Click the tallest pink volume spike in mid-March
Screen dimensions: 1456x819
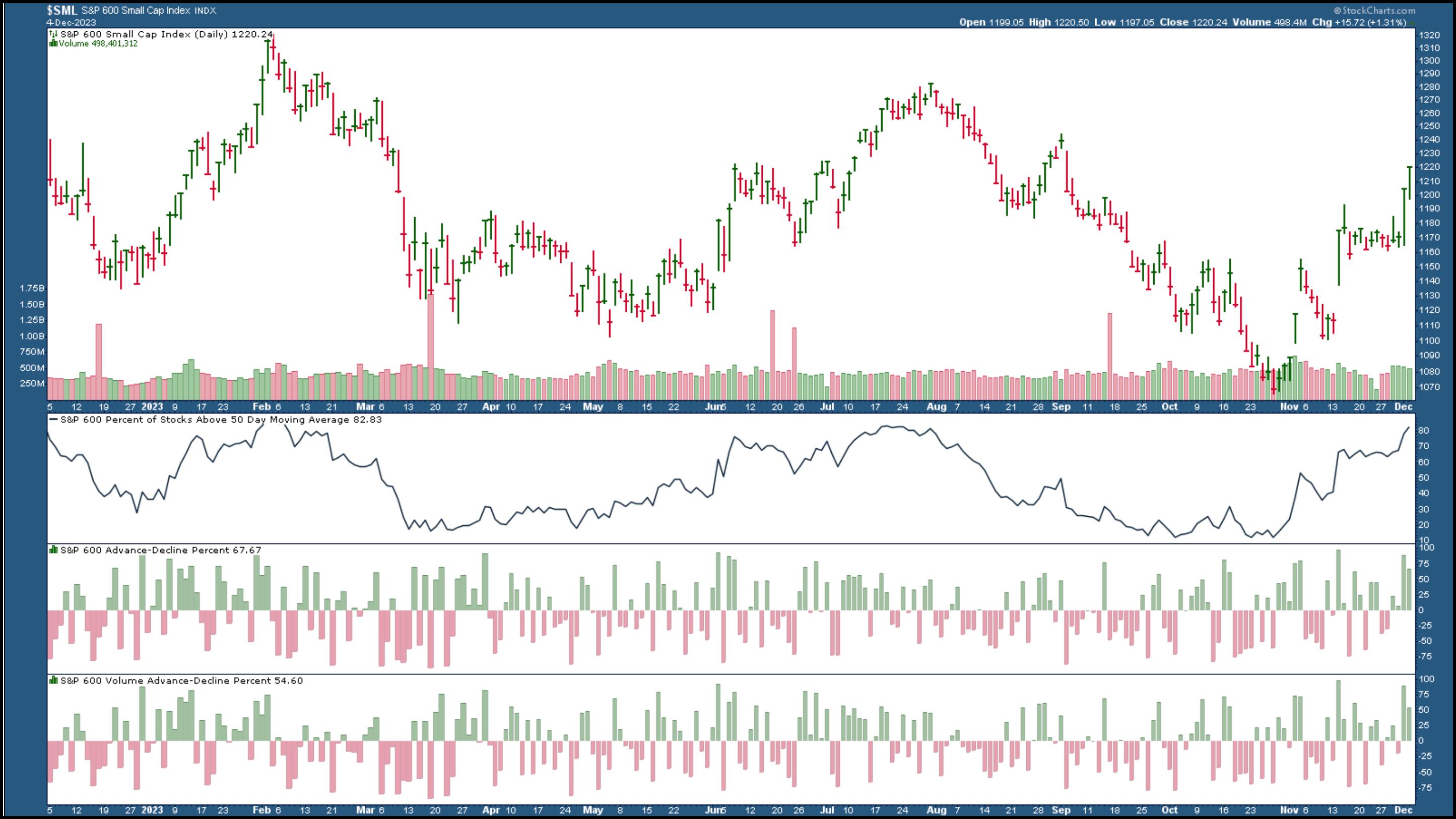coord(431,339)
